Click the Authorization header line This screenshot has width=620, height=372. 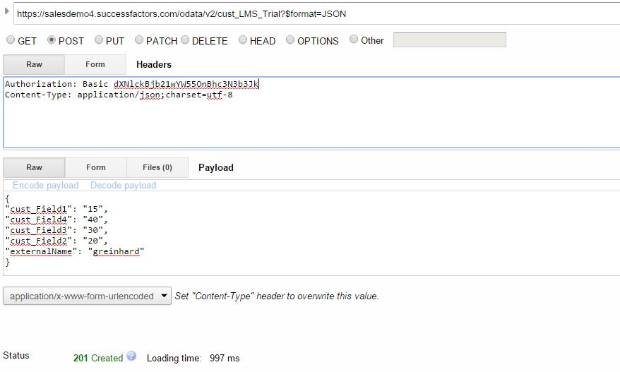coord(131,84)
